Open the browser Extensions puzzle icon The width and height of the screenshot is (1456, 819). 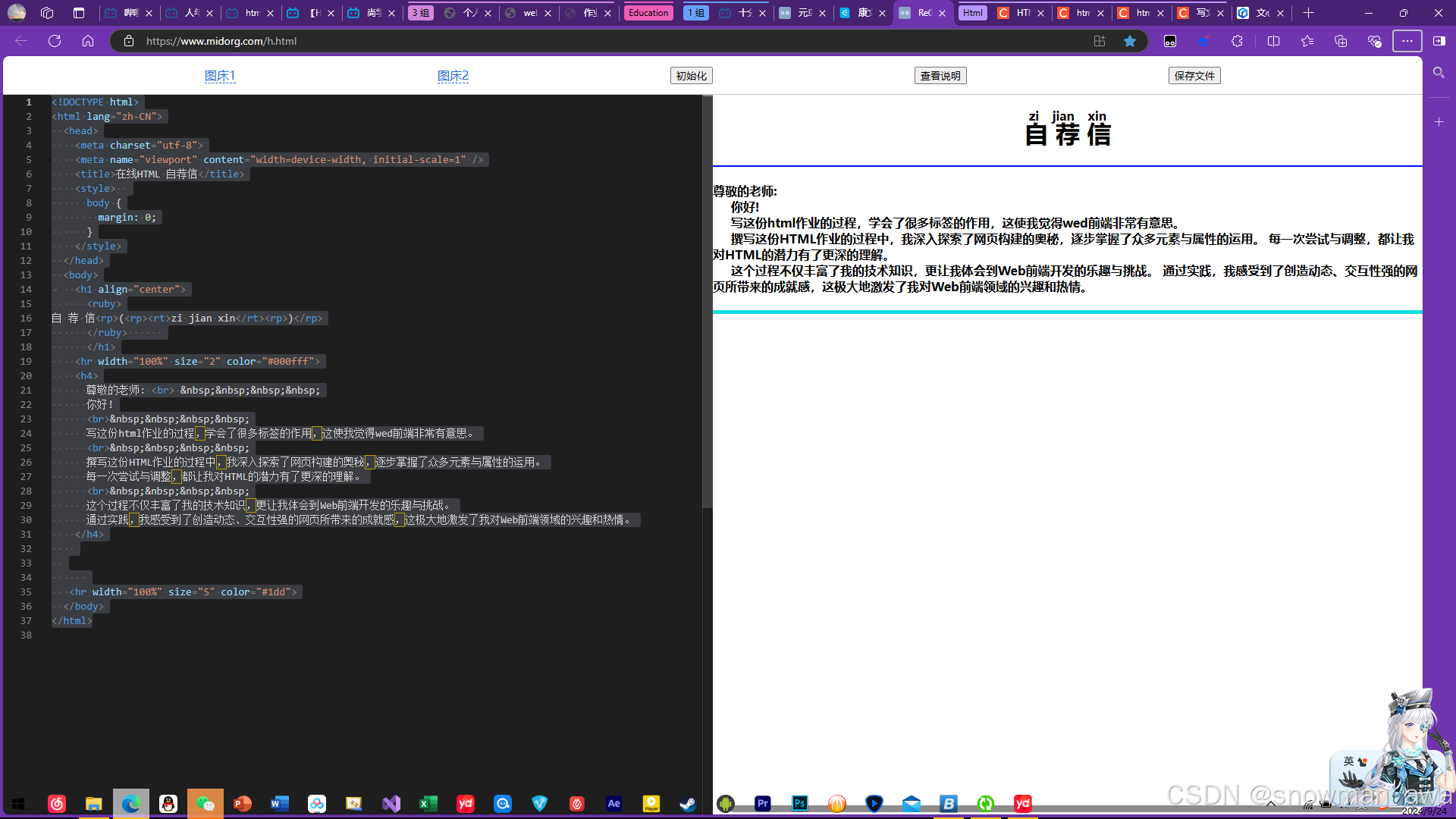pos(1237,41)
